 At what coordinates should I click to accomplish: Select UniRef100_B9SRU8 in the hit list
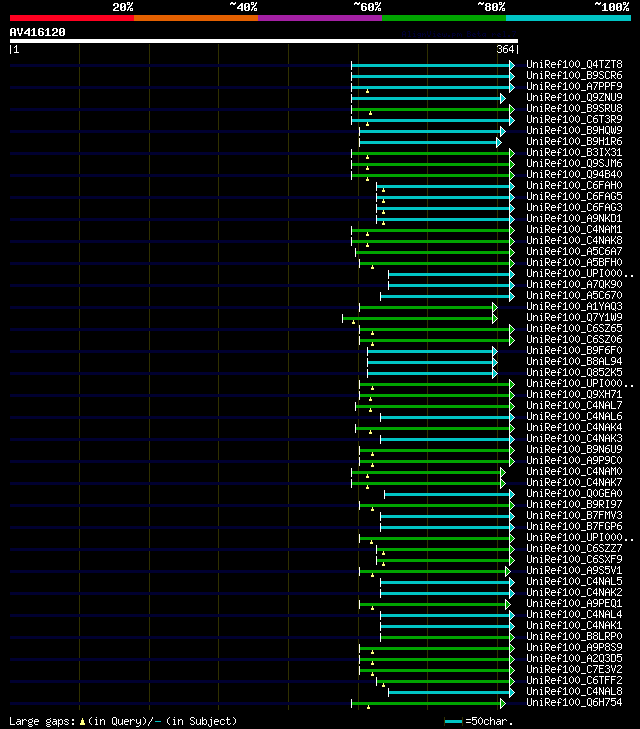[x=574, y=108]
